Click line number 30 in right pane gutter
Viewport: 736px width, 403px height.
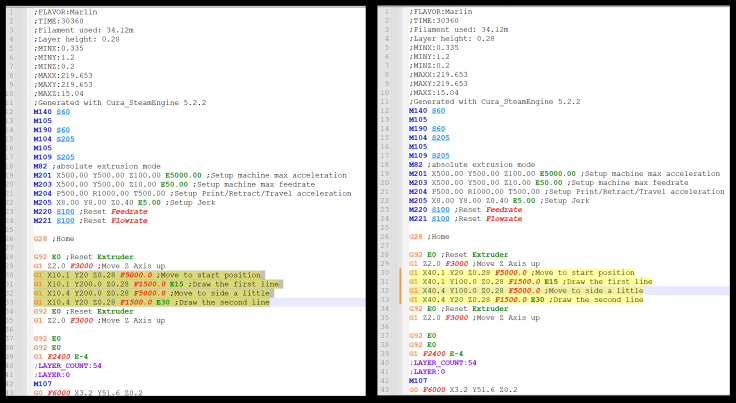384,272
